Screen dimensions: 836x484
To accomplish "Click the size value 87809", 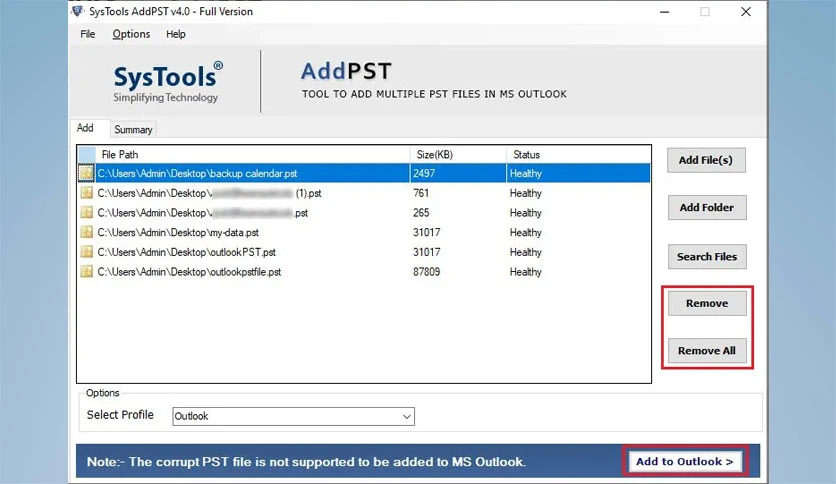I will tap(427, 272).
